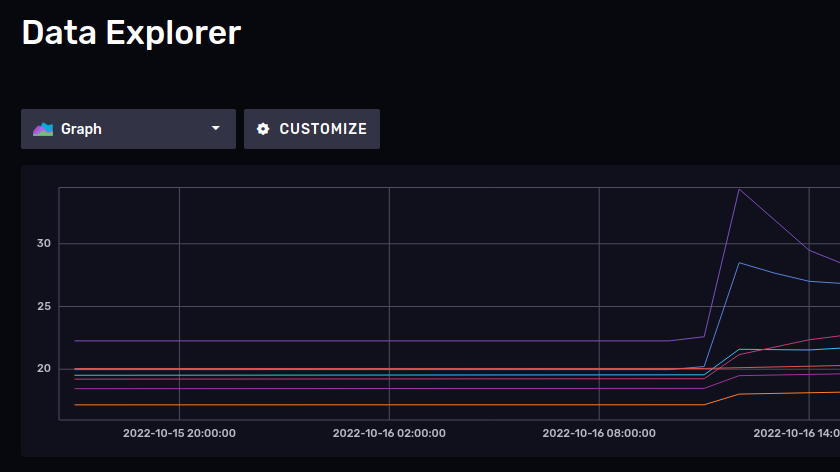The height and width of the screenshot is (472, 840).
Task: Click the 2022-10-15 20:00:00 time label
Action: (179, 434)
